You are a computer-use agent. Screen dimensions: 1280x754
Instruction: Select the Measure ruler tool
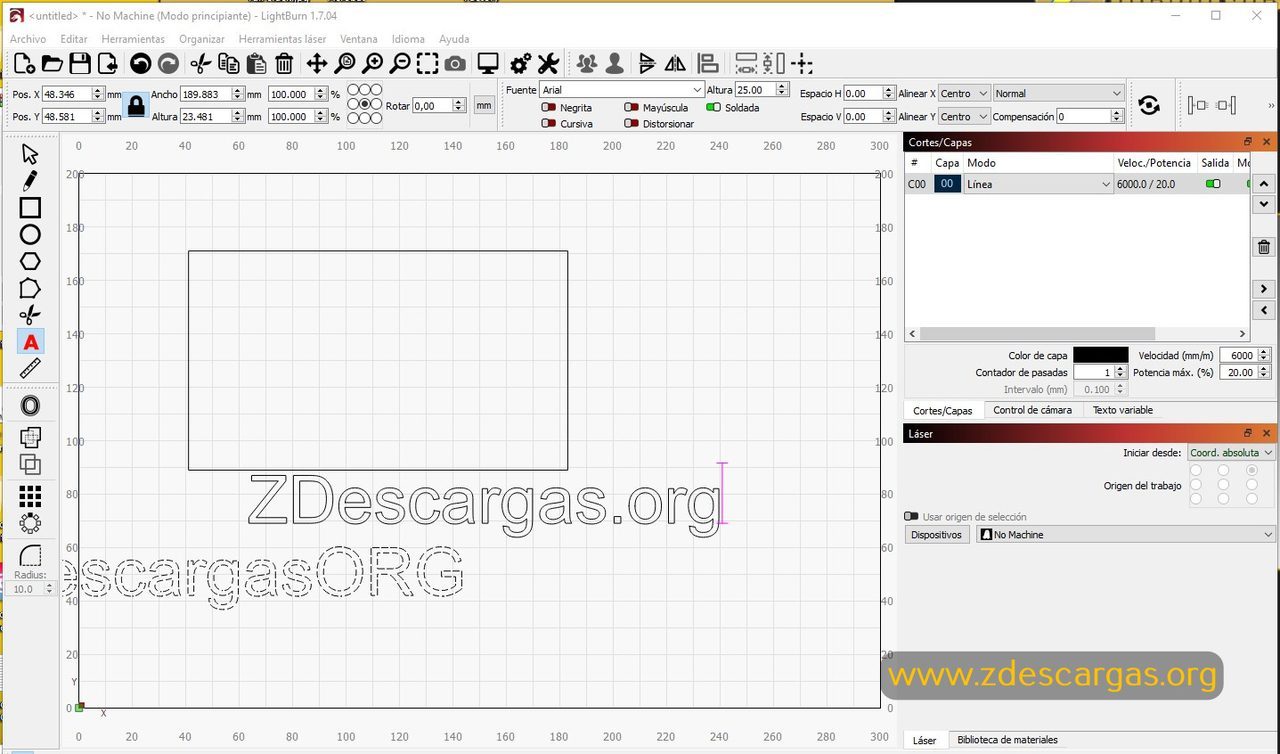click(30, 369)
